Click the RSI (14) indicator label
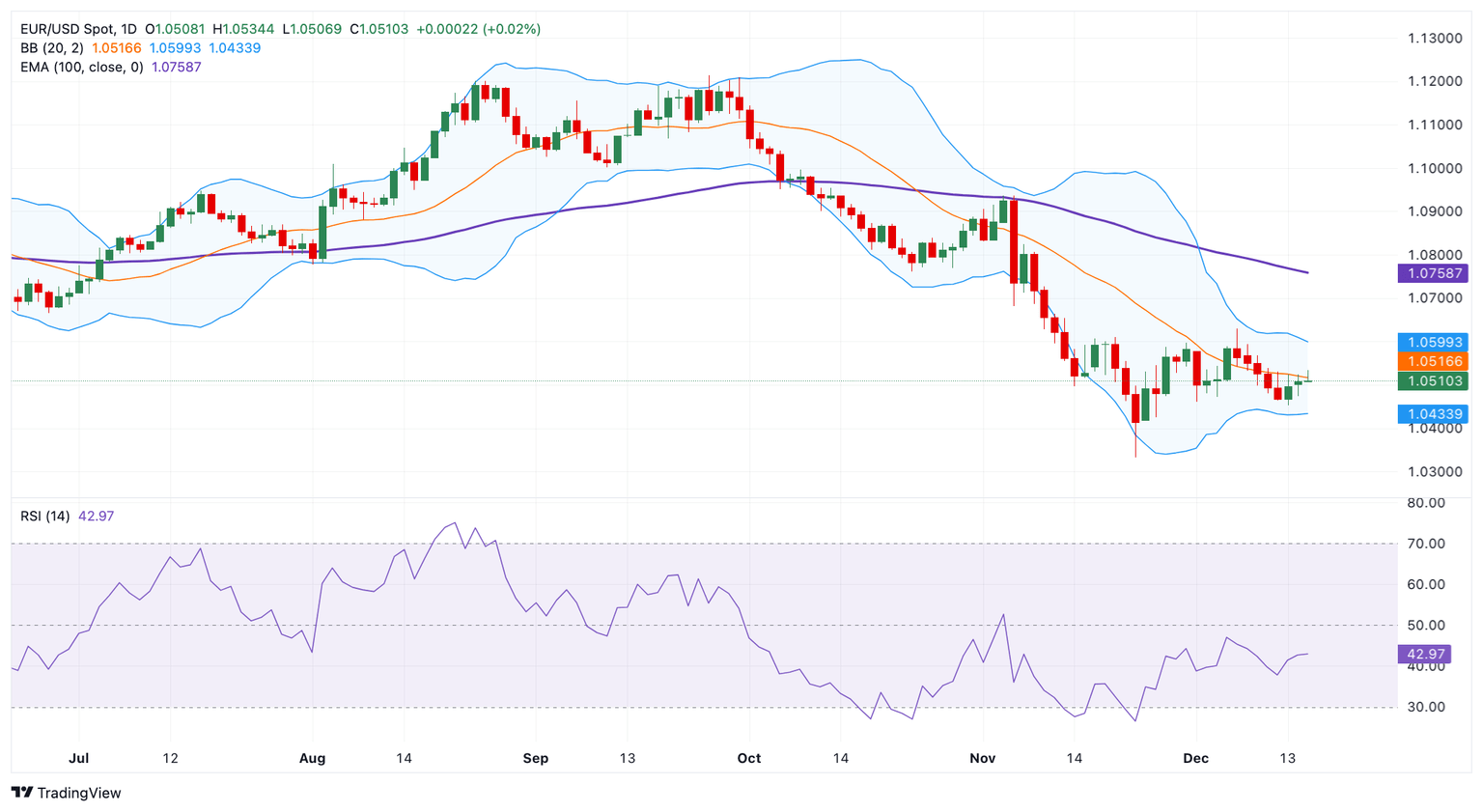Screen dimensions: 1483x812 45,516
